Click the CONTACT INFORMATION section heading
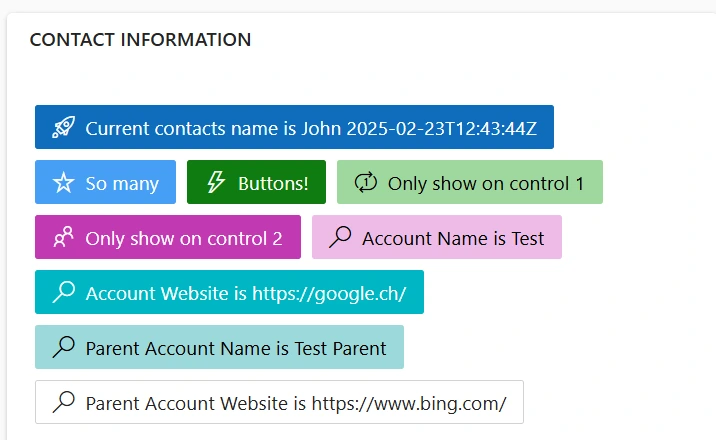 [140, 40]
